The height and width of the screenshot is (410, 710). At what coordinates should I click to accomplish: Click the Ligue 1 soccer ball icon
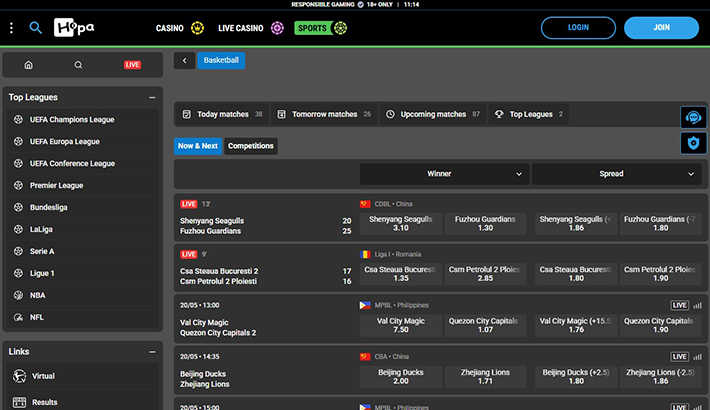(x=18, y=273)
